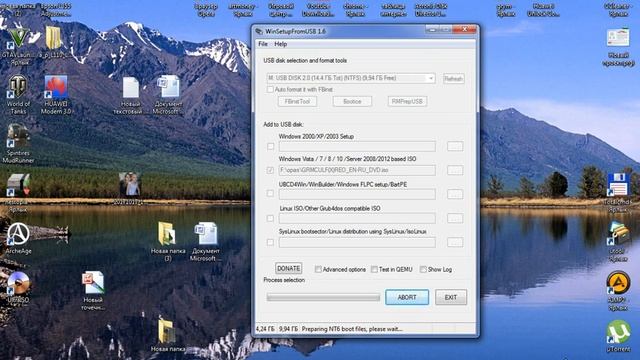The height and width of the screenshot is (360, 640).
Task: Click the 4,24 ГБ status bar value
Action: pyautogui.click(x=265, y=329)
